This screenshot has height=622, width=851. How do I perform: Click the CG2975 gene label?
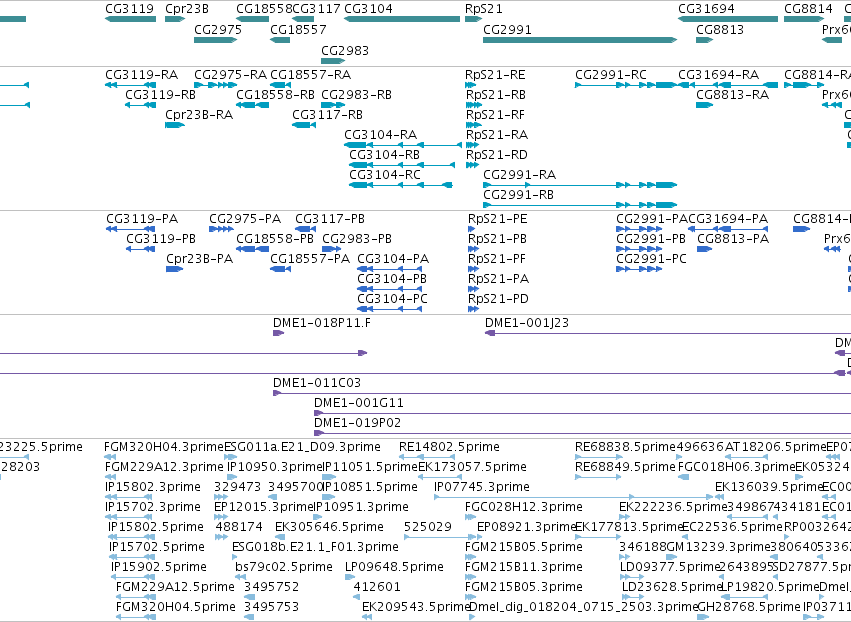(218, 29)
